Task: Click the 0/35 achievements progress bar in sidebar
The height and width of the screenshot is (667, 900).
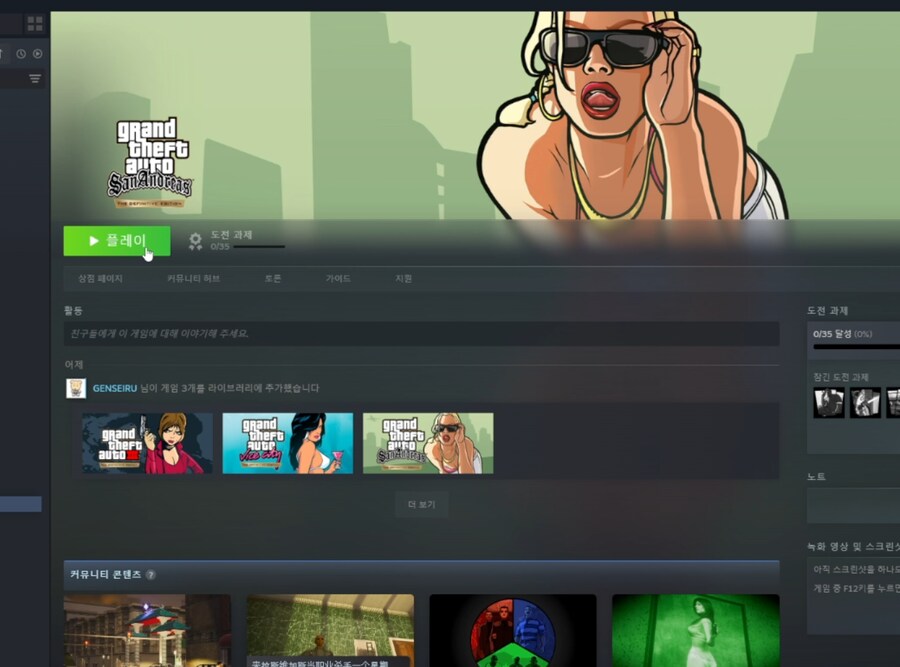Action: pyautogui.click(x=856, y=347)
